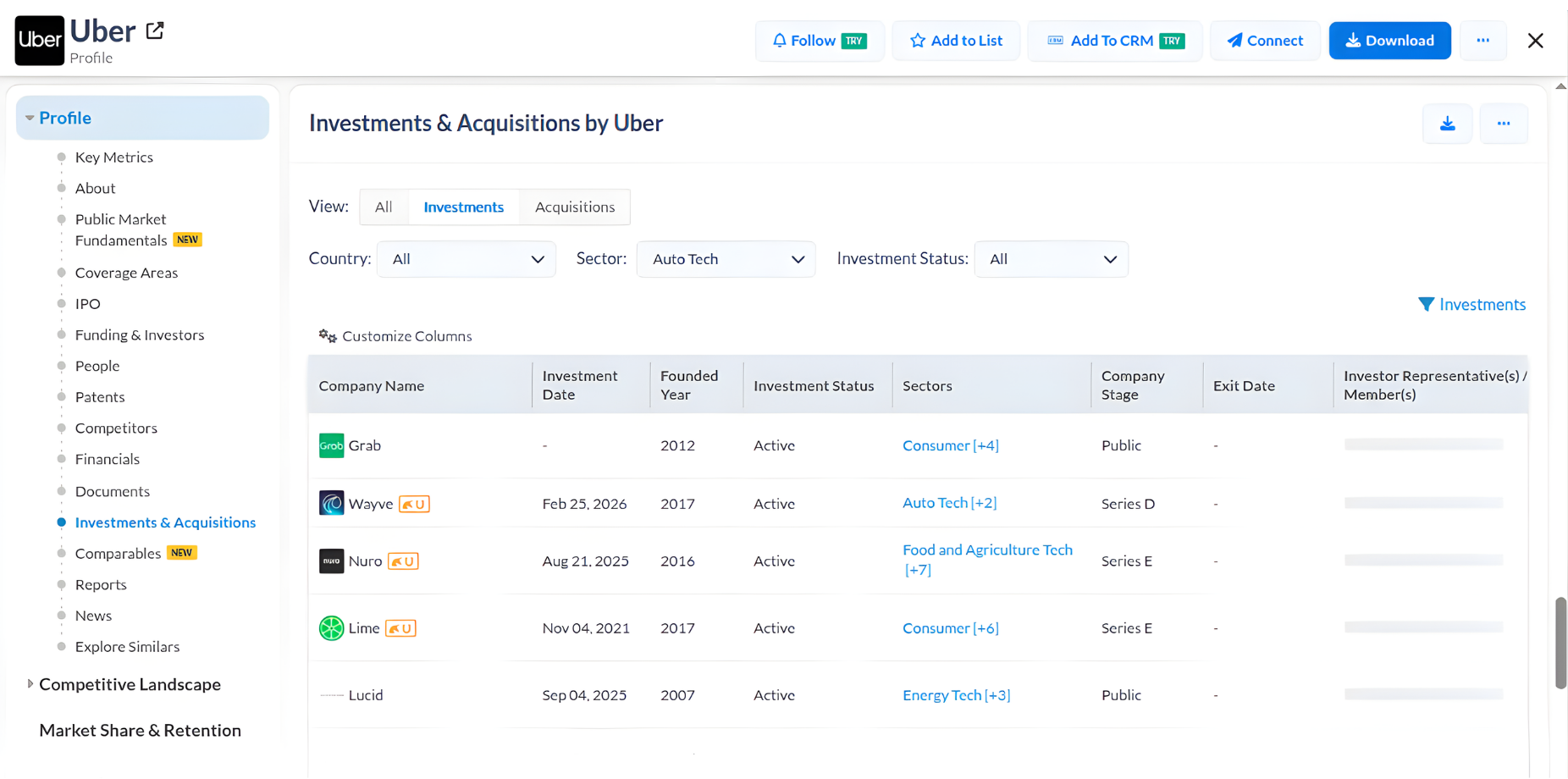Click unicorn badge next to Lime
Image resolution: width=1568 pixels, height=779 pixels.
point(400,628)
